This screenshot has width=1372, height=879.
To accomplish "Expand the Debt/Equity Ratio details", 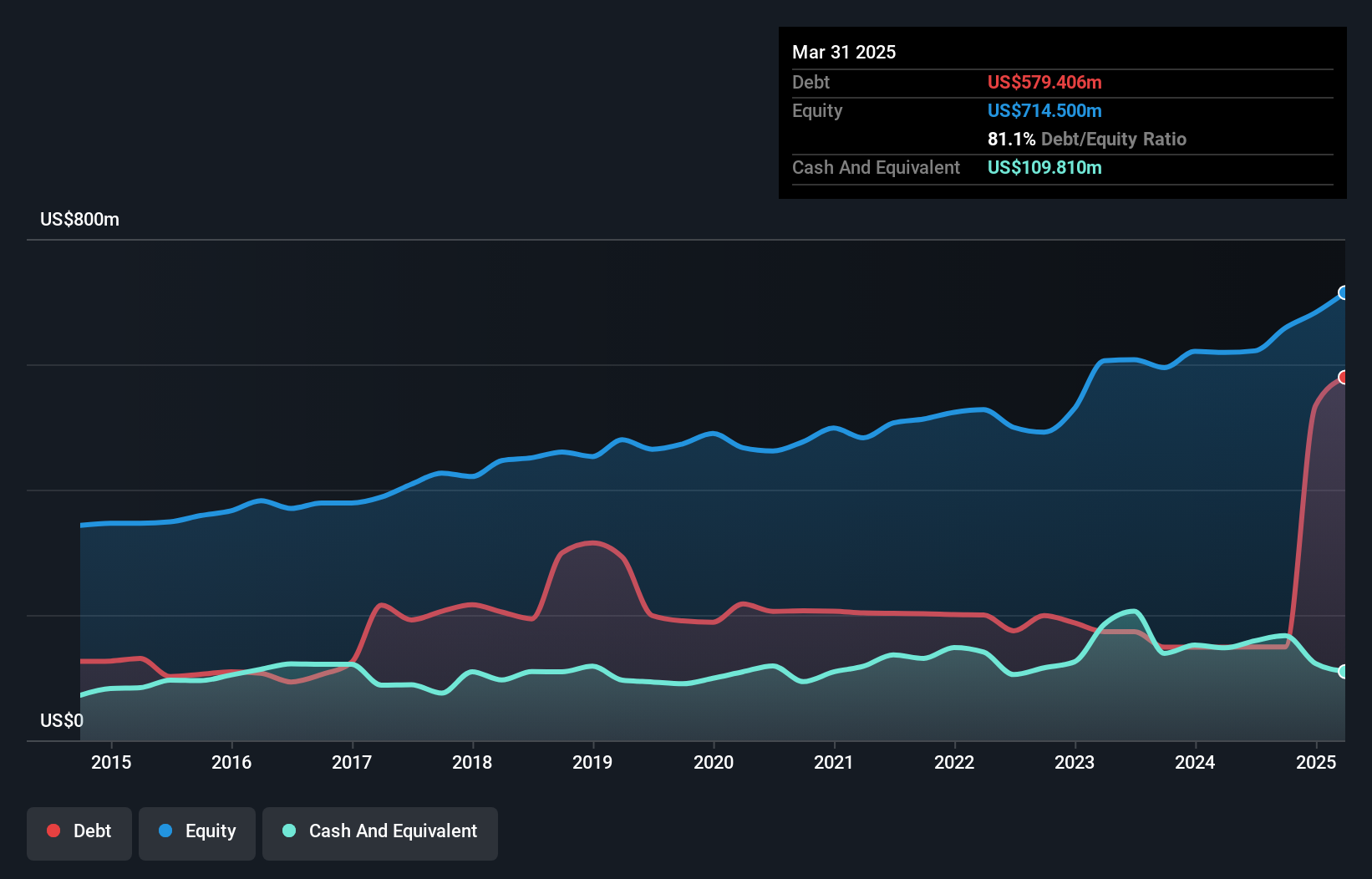I will [1087, 139].
